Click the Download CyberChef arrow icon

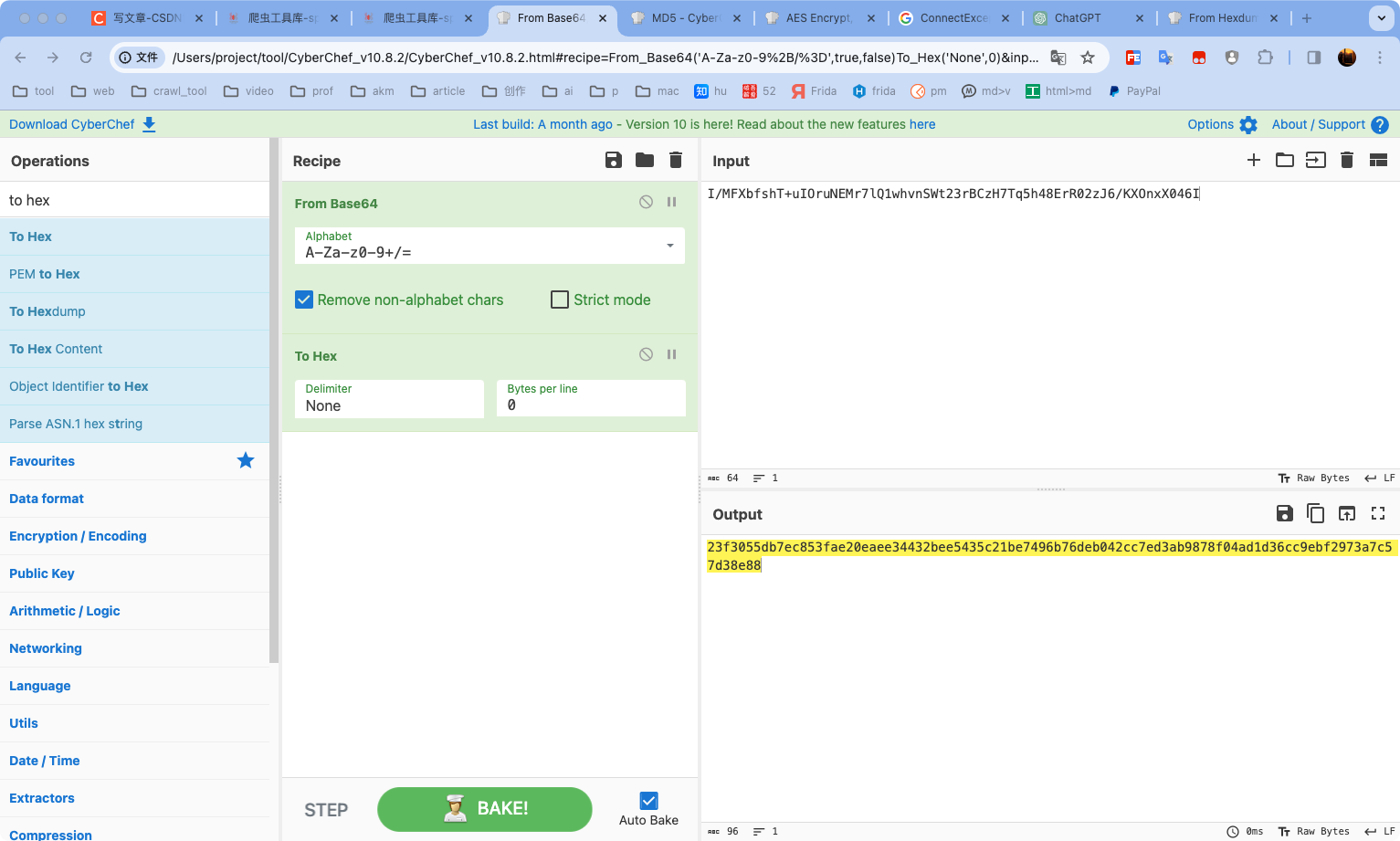149,124
